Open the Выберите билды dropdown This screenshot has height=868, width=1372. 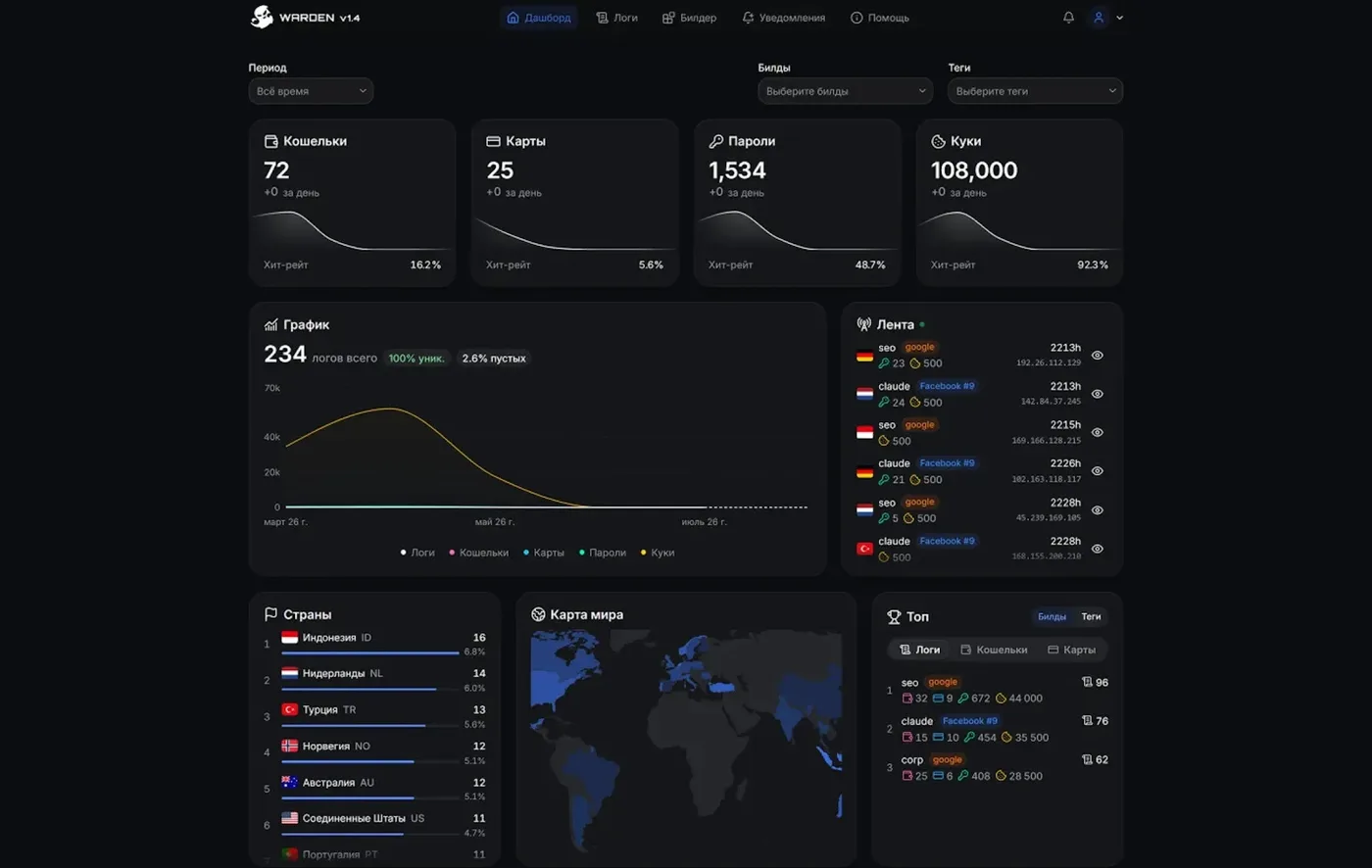pyautogui.click(x=845, y=91)
